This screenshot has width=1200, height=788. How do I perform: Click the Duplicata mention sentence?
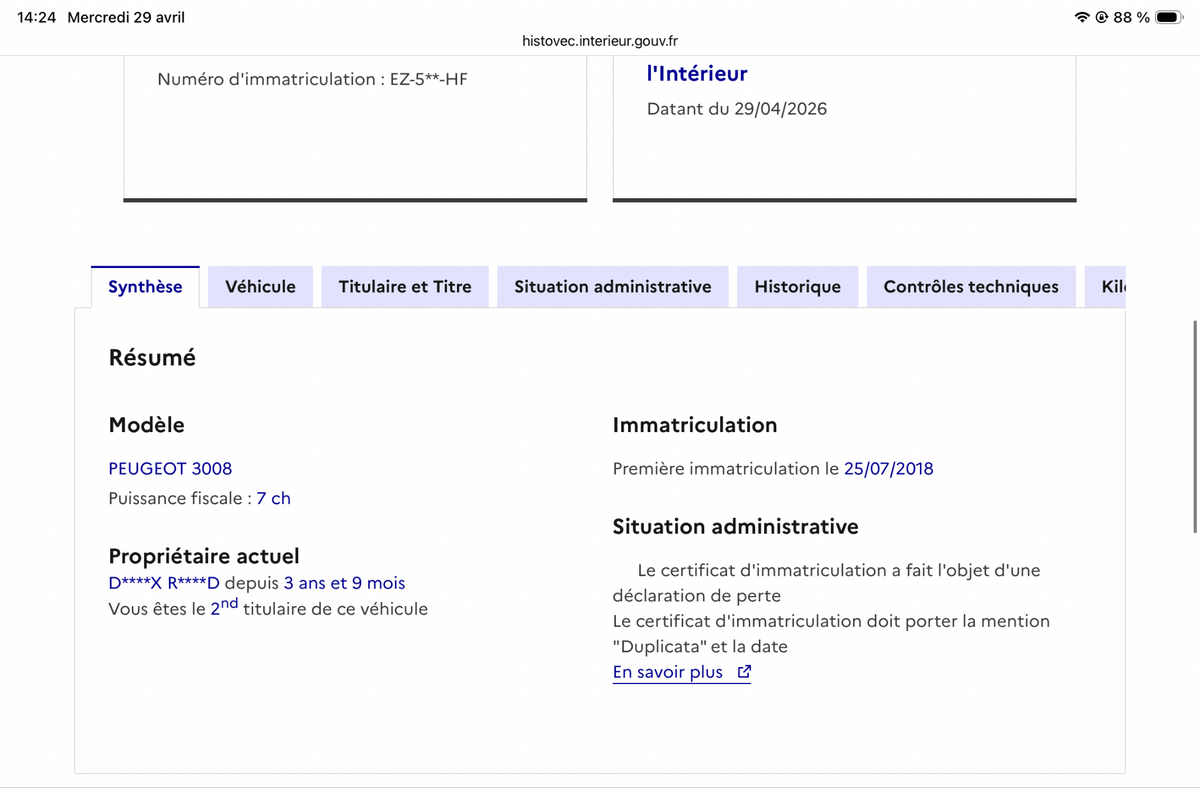tap(831, 634)
